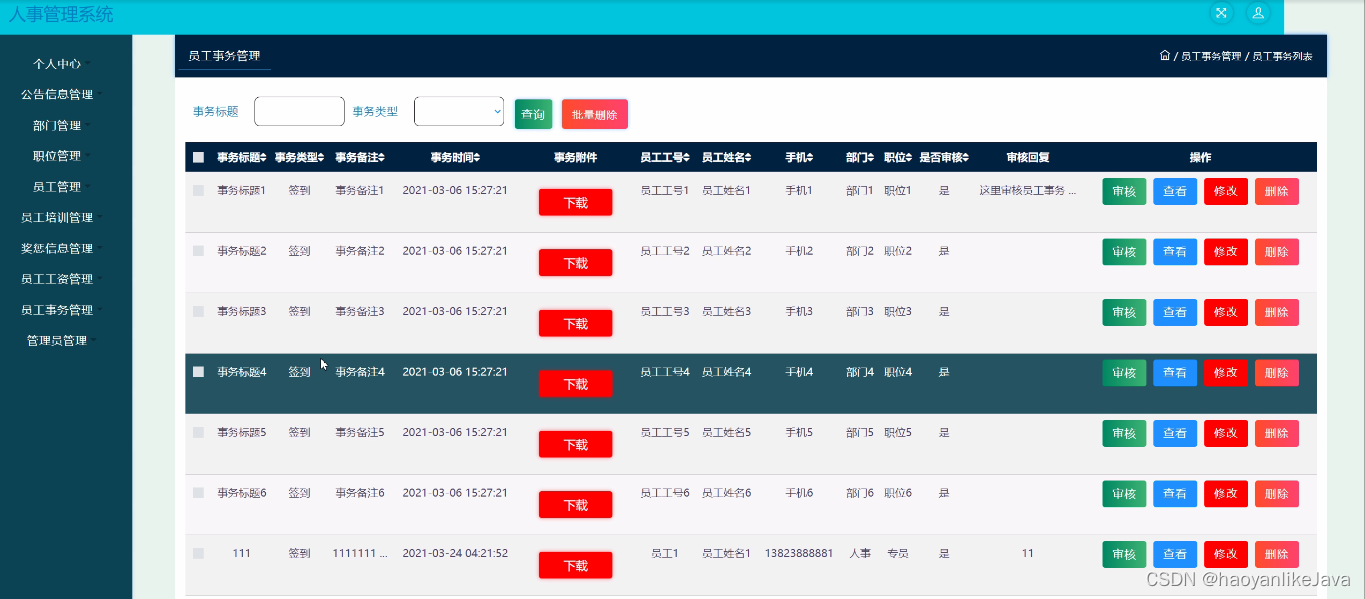The width and height of the screenshot is (1365, 599).
Task: Expand 个人中心 sidebar menu
Action: (x=62, y=63)
